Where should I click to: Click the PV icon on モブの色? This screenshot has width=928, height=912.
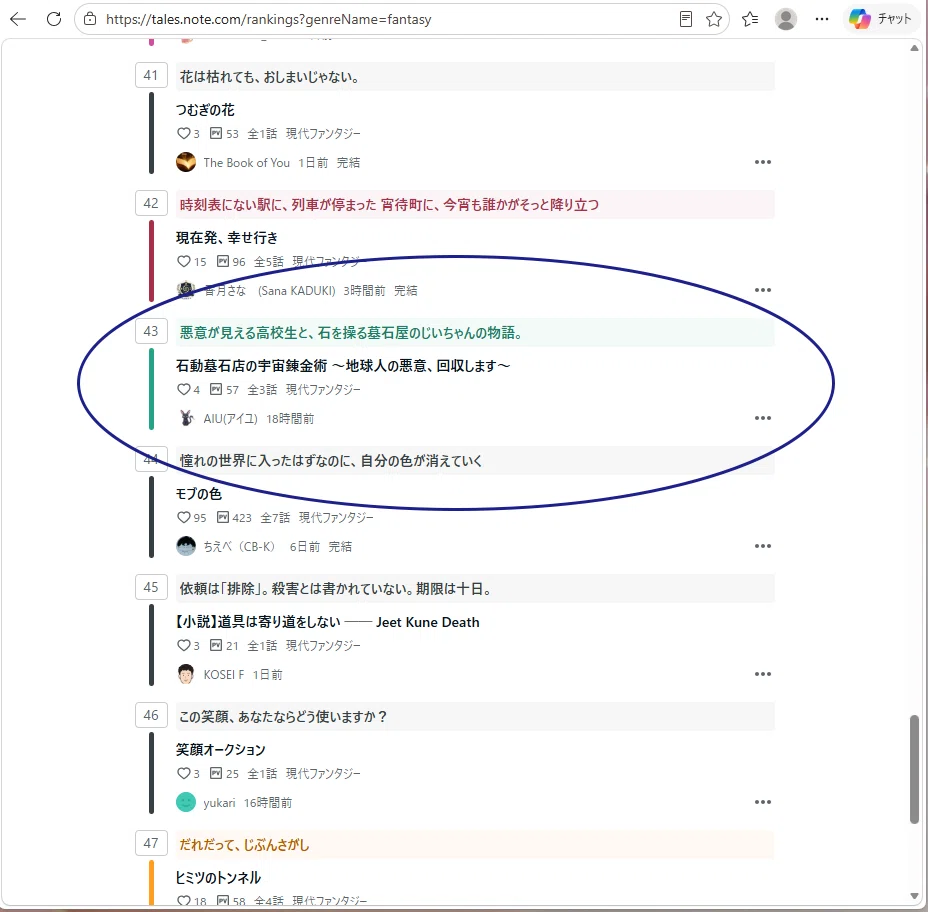(x=223, y=517)
